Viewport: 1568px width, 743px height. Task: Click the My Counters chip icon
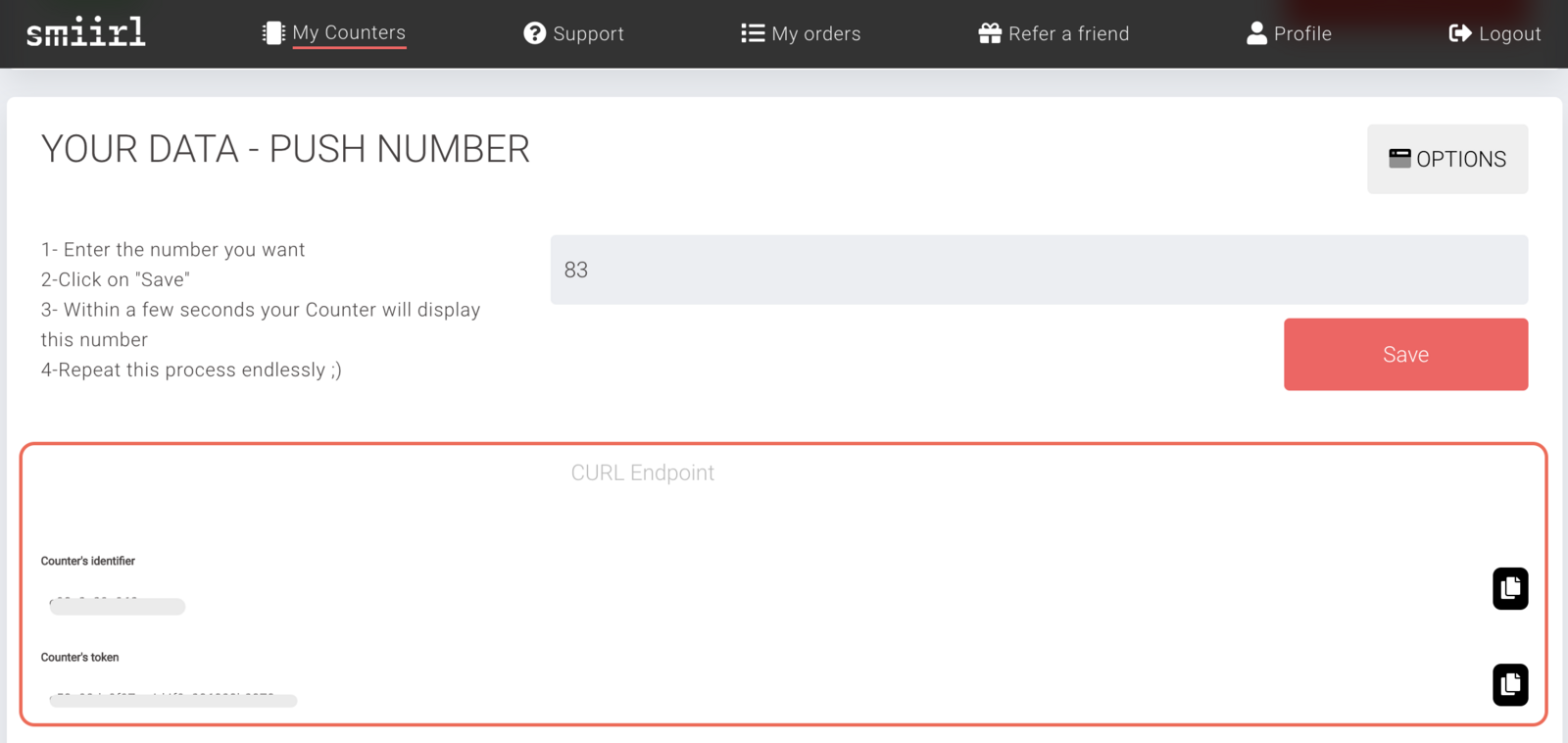(x=273, y=33)
